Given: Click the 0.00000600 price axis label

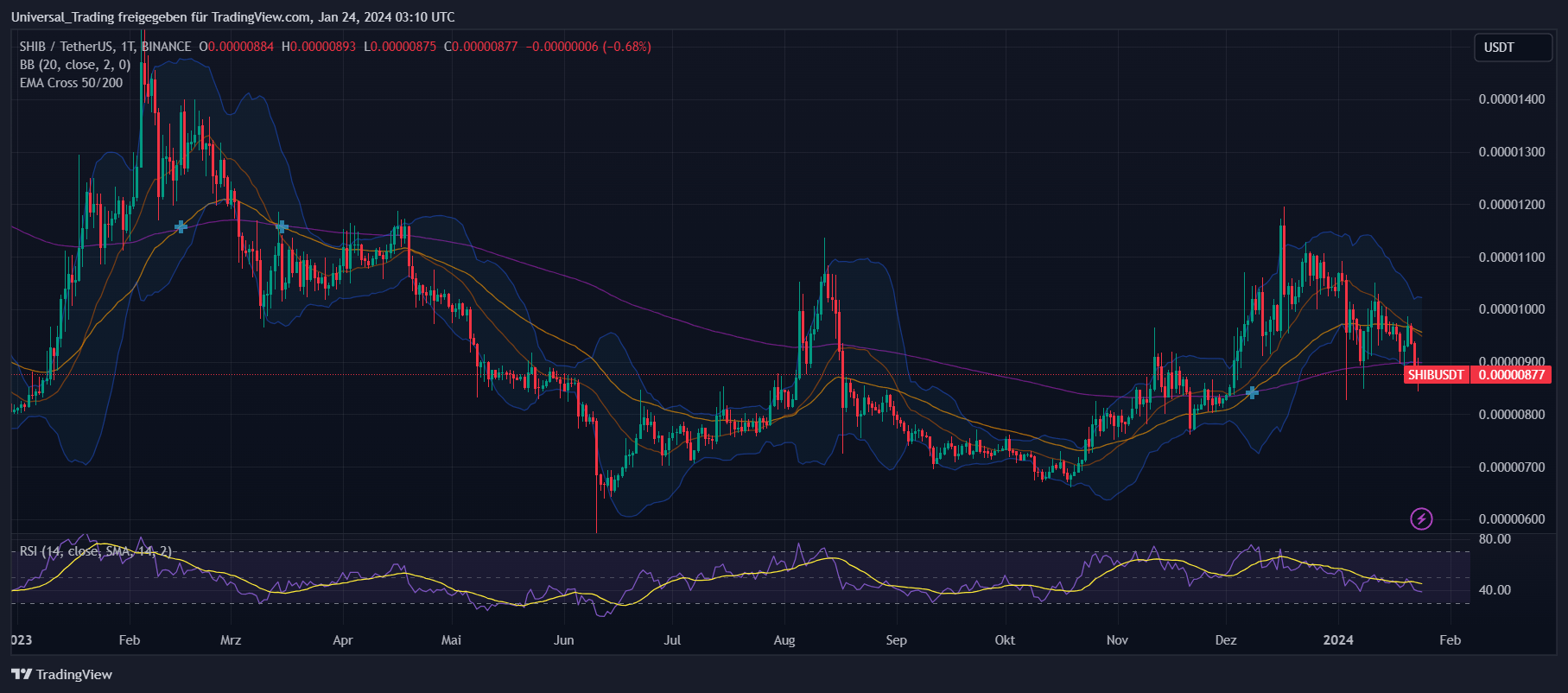Looking at the screenshot, I should coord(1512,519).
